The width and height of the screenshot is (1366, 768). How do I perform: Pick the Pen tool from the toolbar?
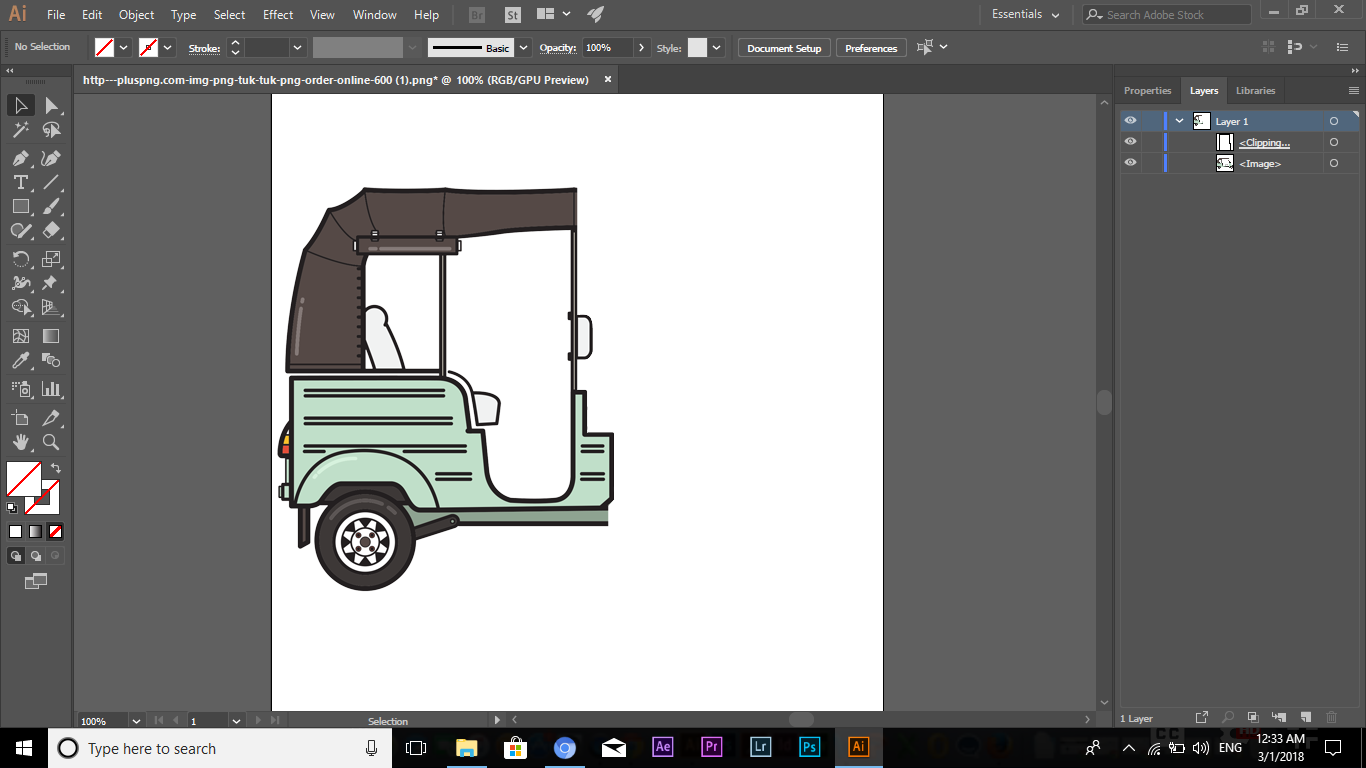pyautogui.click(x=21, y=158)
